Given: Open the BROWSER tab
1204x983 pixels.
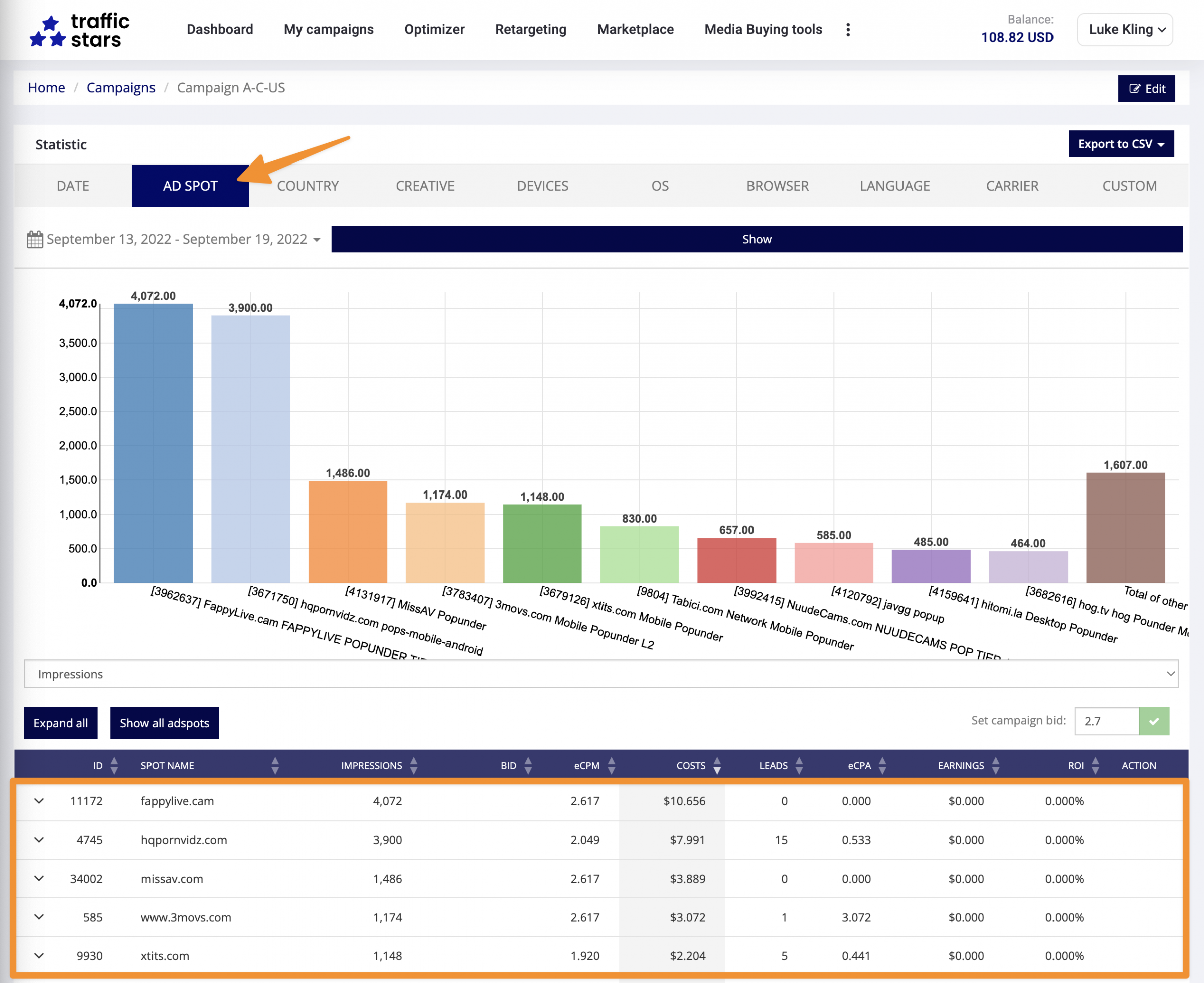Looking at the screenshot, I should [x=778, y=186].
